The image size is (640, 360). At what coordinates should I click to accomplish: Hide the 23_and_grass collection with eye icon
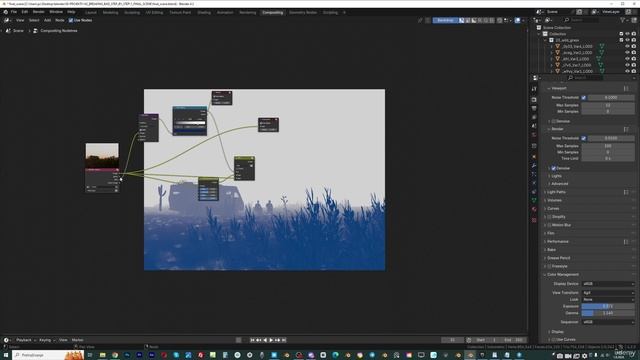click(627, 40)
